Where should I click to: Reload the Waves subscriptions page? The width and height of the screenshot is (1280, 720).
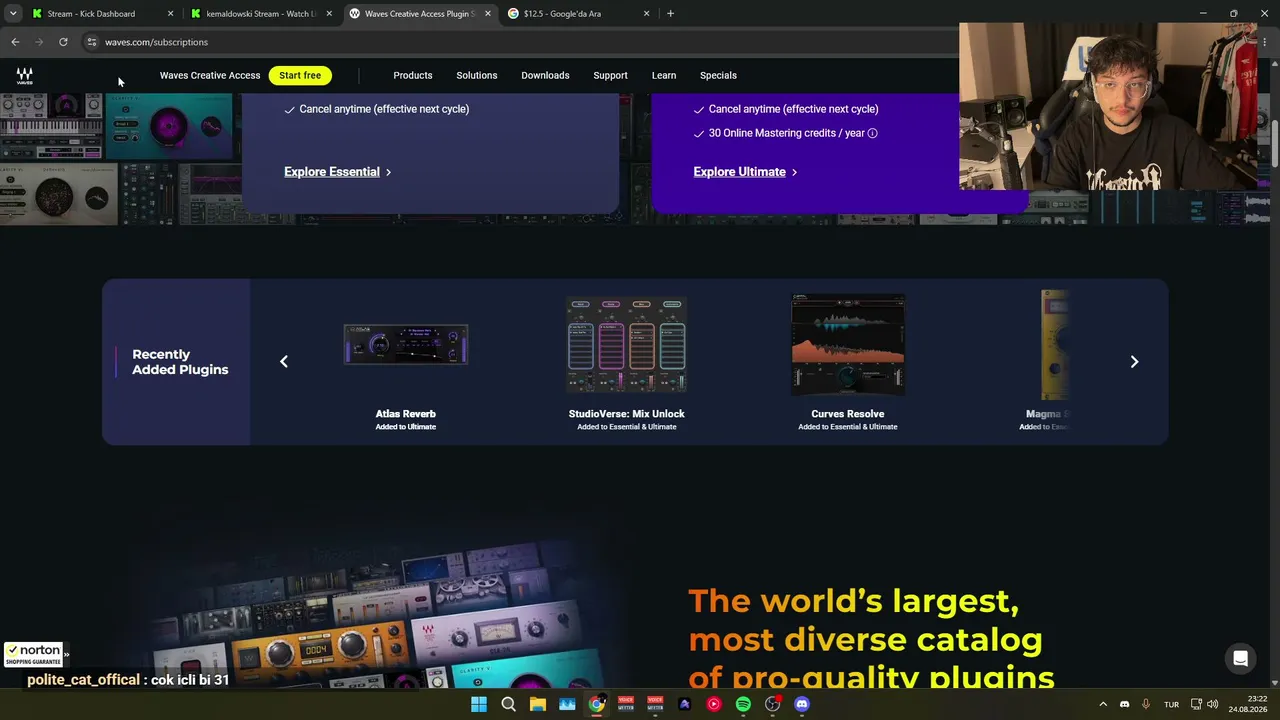[63, 42]
